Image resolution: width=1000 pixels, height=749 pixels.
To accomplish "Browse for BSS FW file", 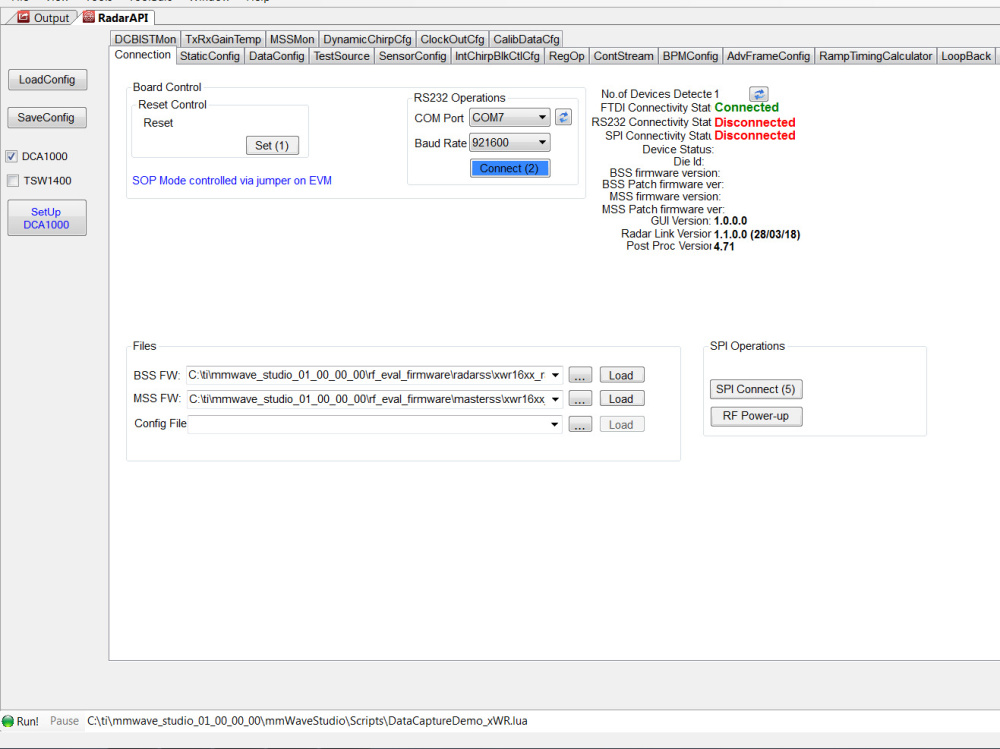I will tap(580, 375).
